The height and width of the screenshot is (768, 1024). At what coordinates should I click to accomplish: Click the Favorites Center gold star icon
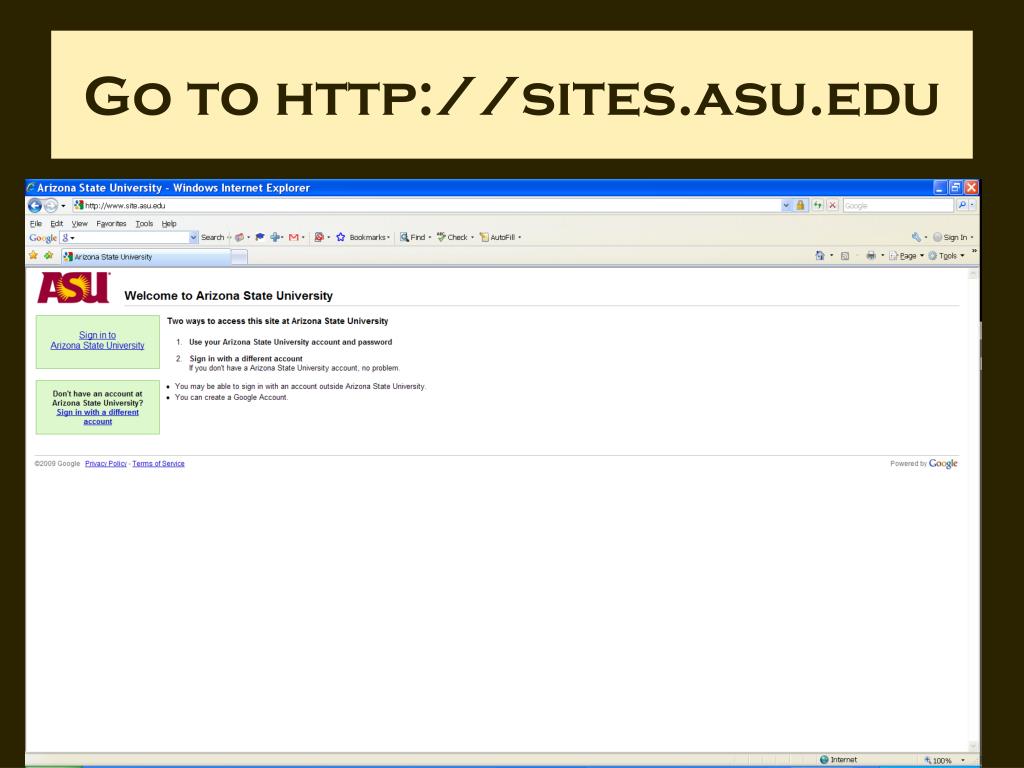33,255
